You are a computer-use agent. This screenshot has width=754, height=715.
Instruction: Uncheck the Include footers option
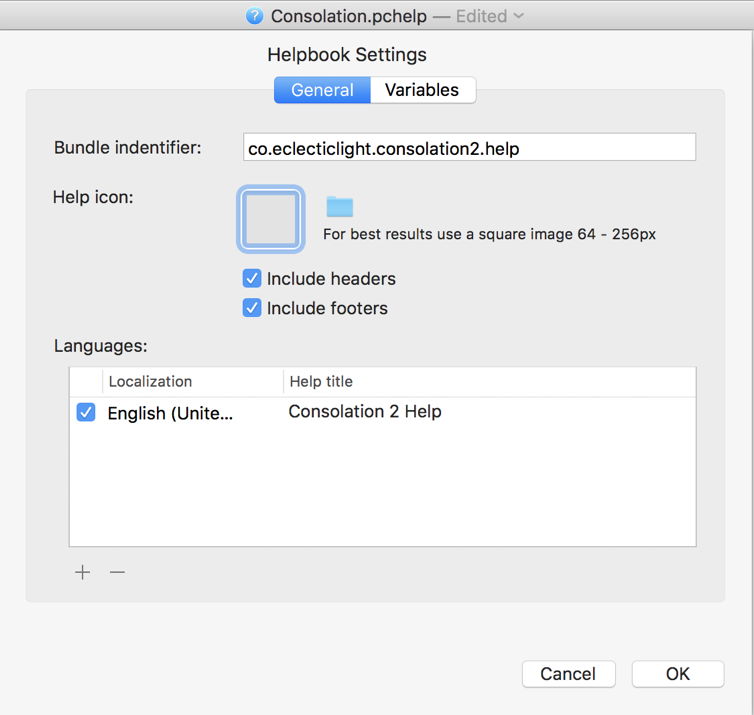coord(252,308)
